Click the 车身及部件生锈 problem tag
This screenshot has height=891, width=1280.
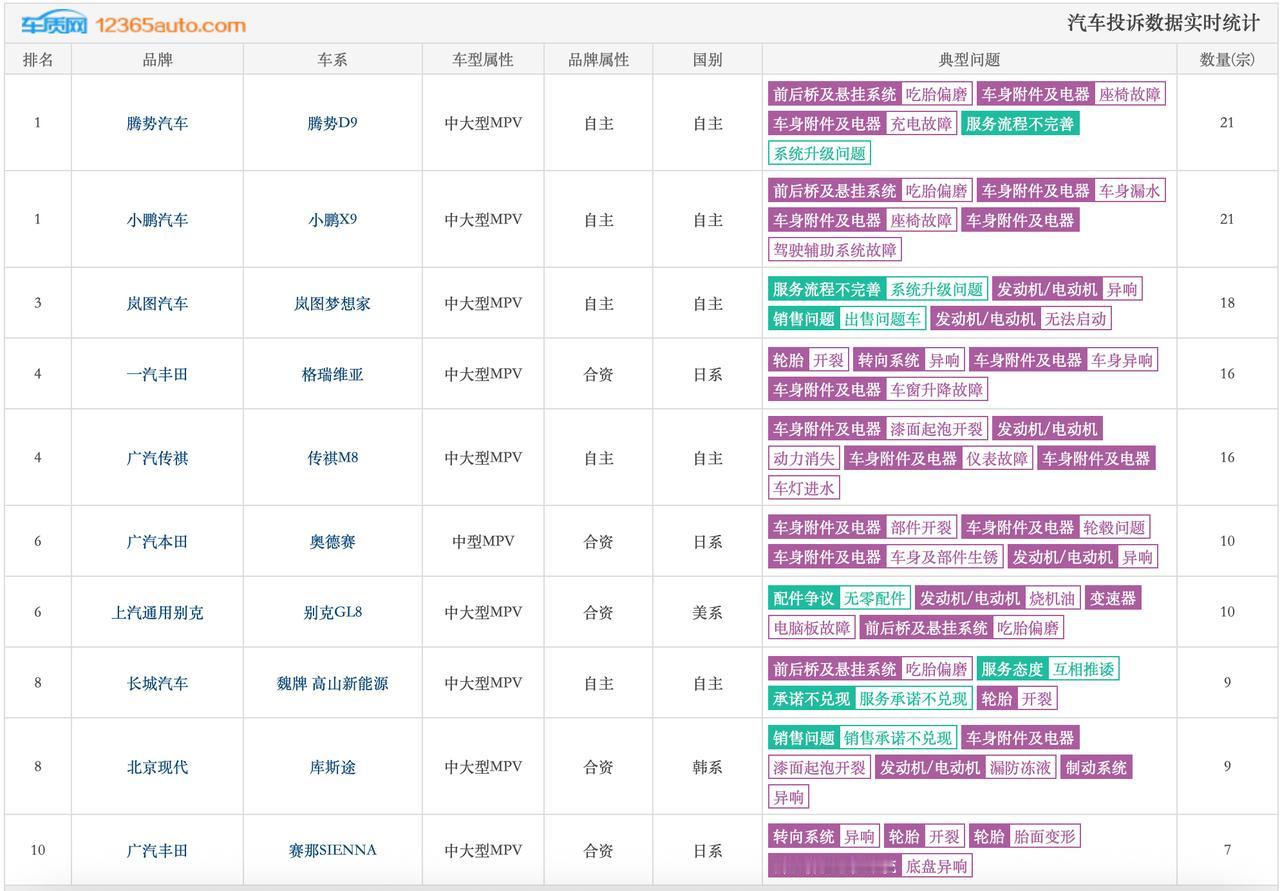tap(944, 557)
